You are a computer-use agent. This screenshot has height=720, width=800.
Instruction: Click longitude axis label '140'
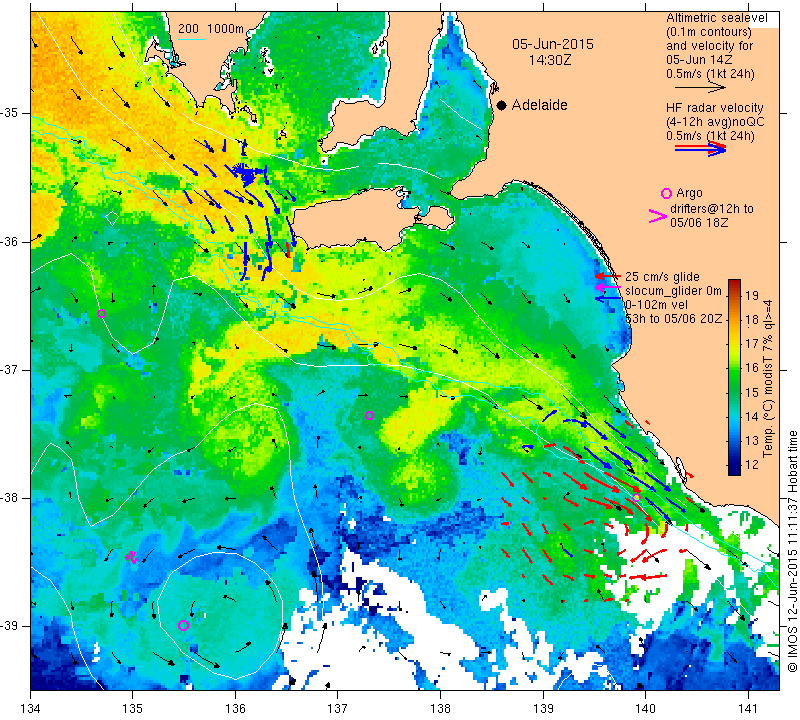(x=645, y=709)
